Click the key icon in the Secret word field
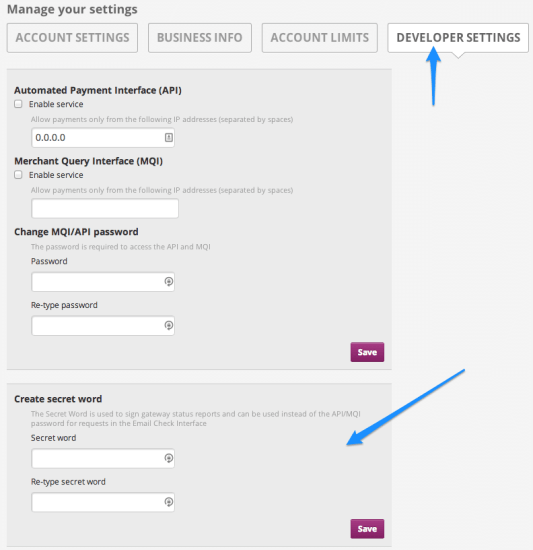This screenshot has width=533, height=550. (169, 458)
